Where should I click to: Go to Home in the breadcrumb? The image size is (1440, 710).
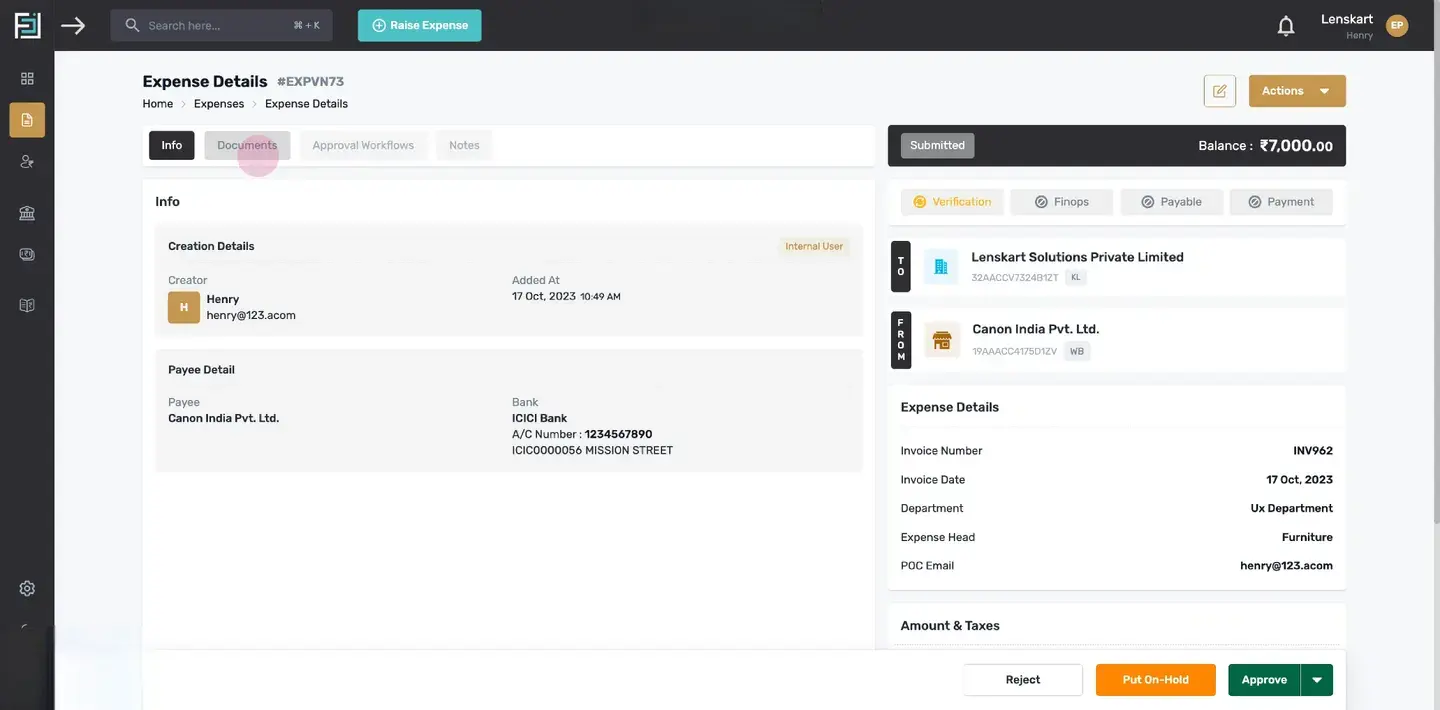pyautogui.click(x=158, y=104)
